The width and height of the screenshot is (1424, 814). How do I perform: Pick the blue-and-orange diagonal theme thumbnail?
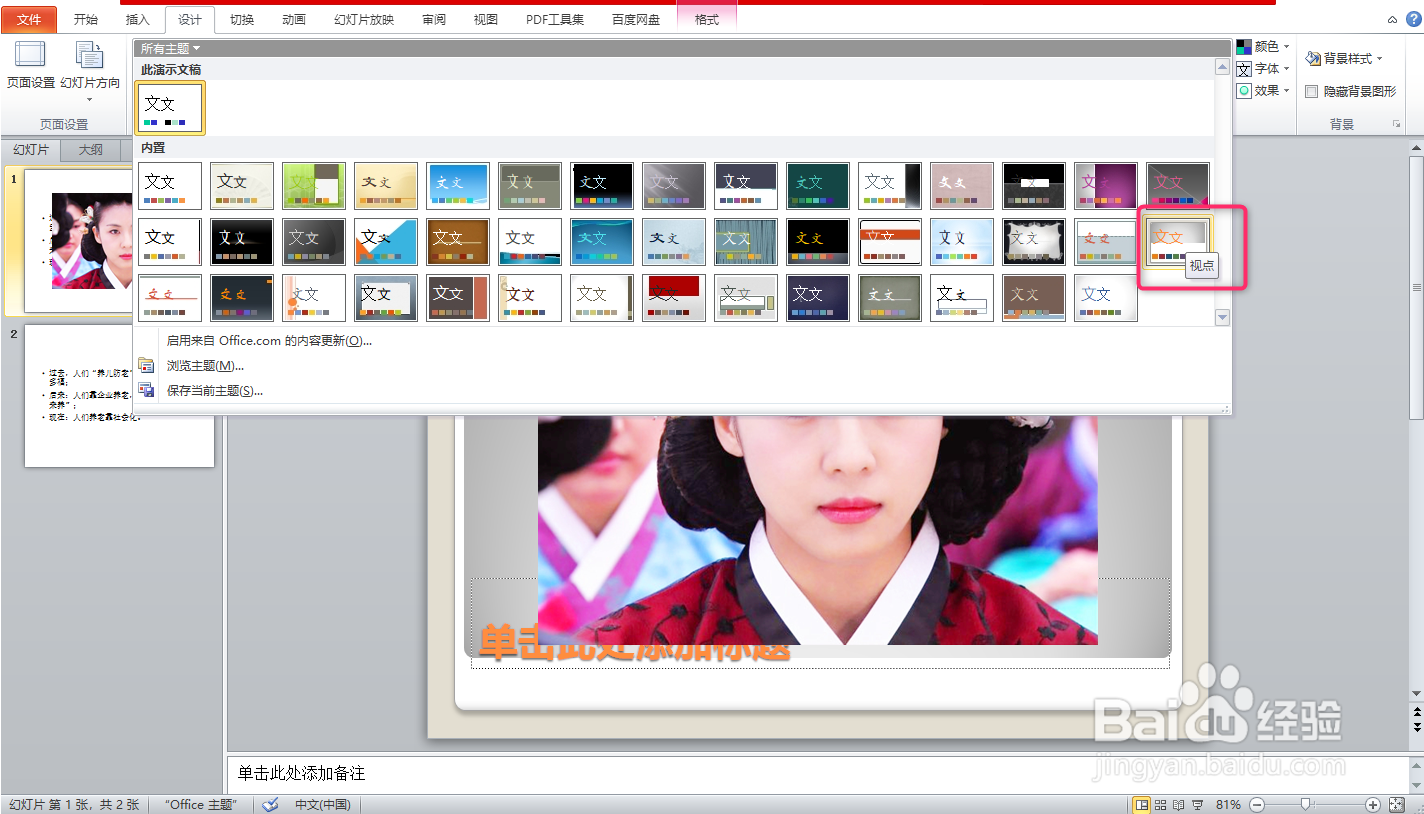point(386,242)
